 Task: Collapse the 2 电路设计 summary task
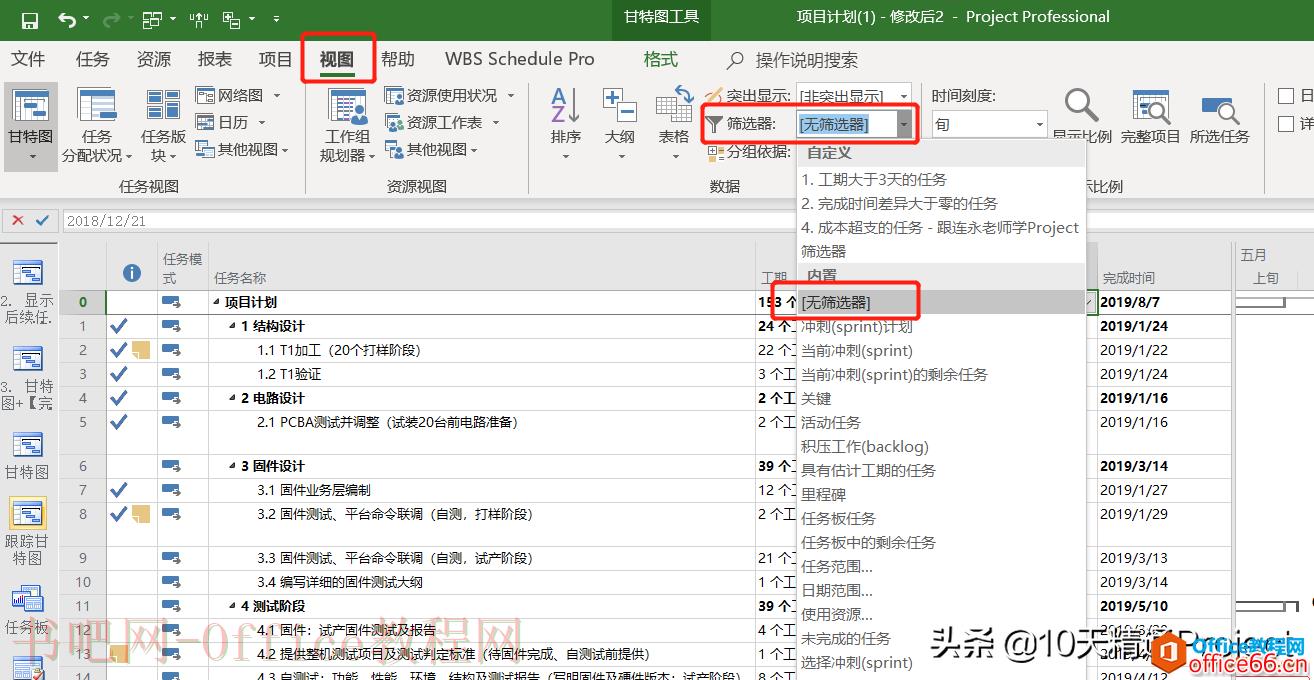[x=233, y=398]
